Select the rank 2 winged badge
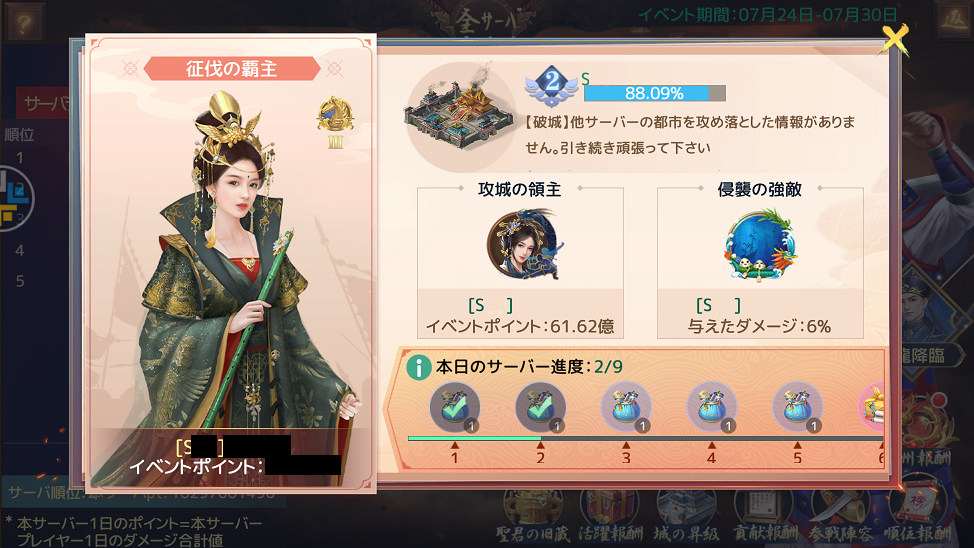The height and width of the screenshot is (548, 974). (x=552, y=85)
